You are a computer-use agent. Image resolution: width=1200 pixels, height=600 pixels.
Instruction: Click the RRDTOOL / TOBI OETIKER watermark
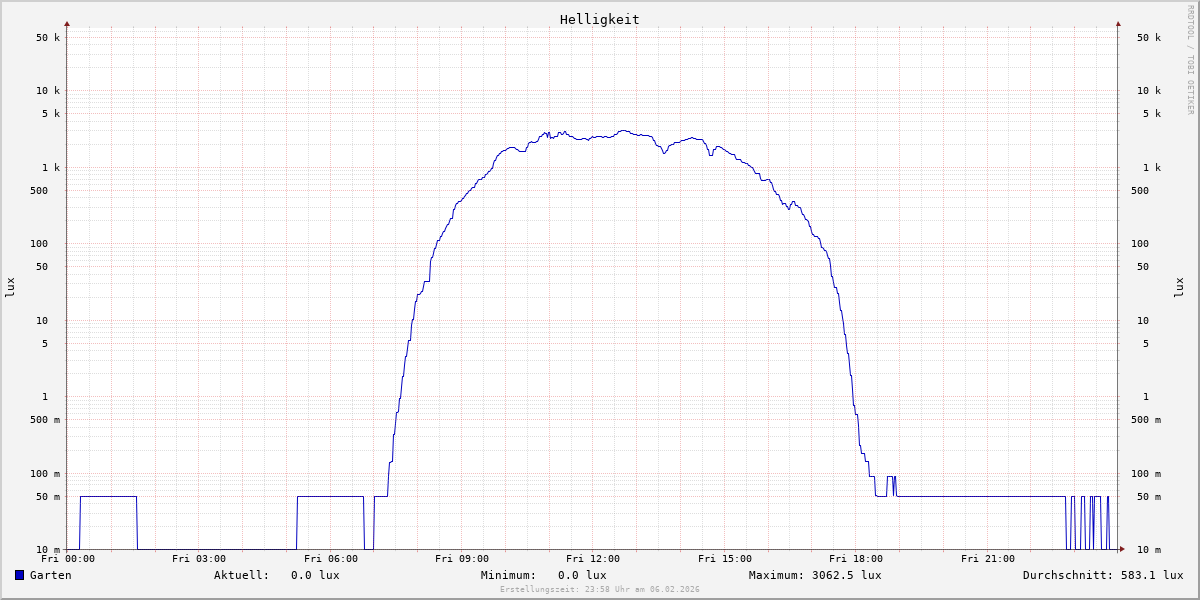1190,59
